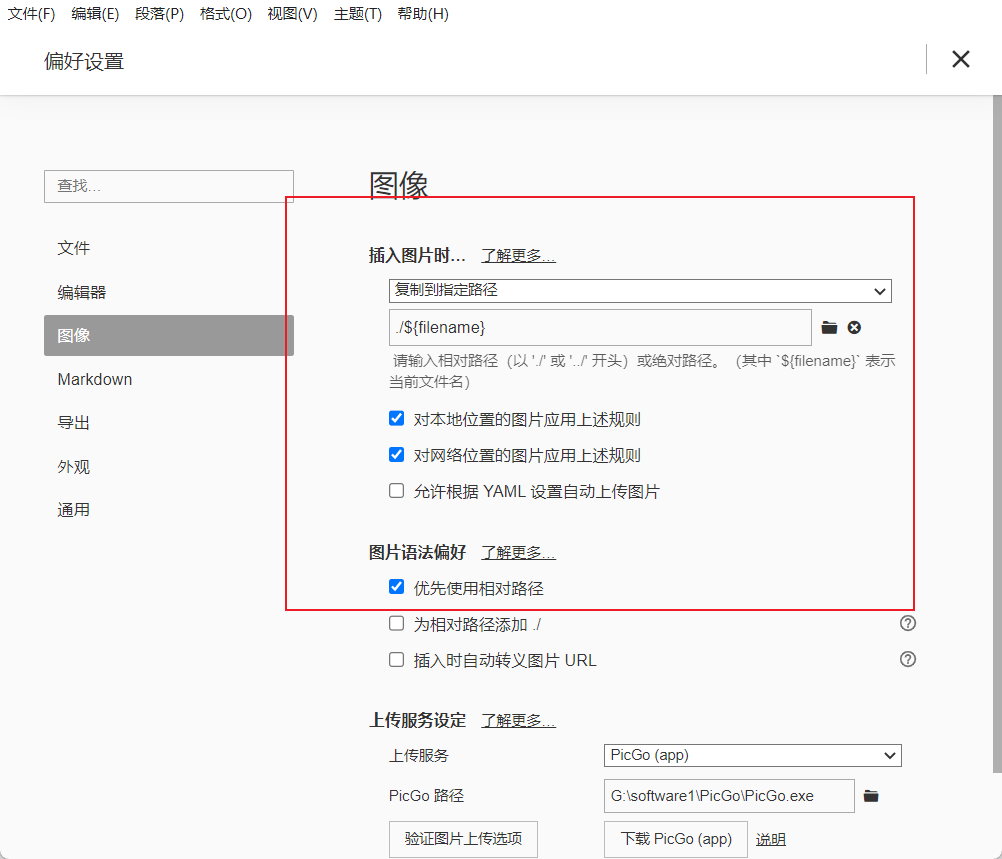Viewport: 1002px width, 859px height.
Task: Open the 帮助(H) menu
Action: pyautogui.click(x=423, y=13)
